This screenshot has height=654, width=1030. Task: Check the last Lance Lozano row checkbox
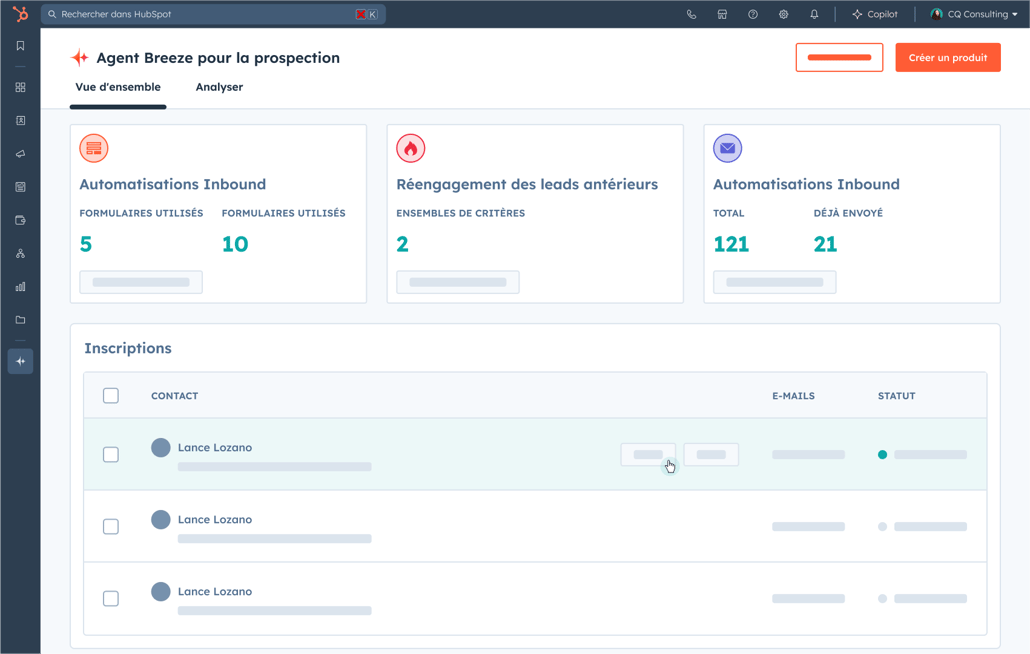point(111,599)
